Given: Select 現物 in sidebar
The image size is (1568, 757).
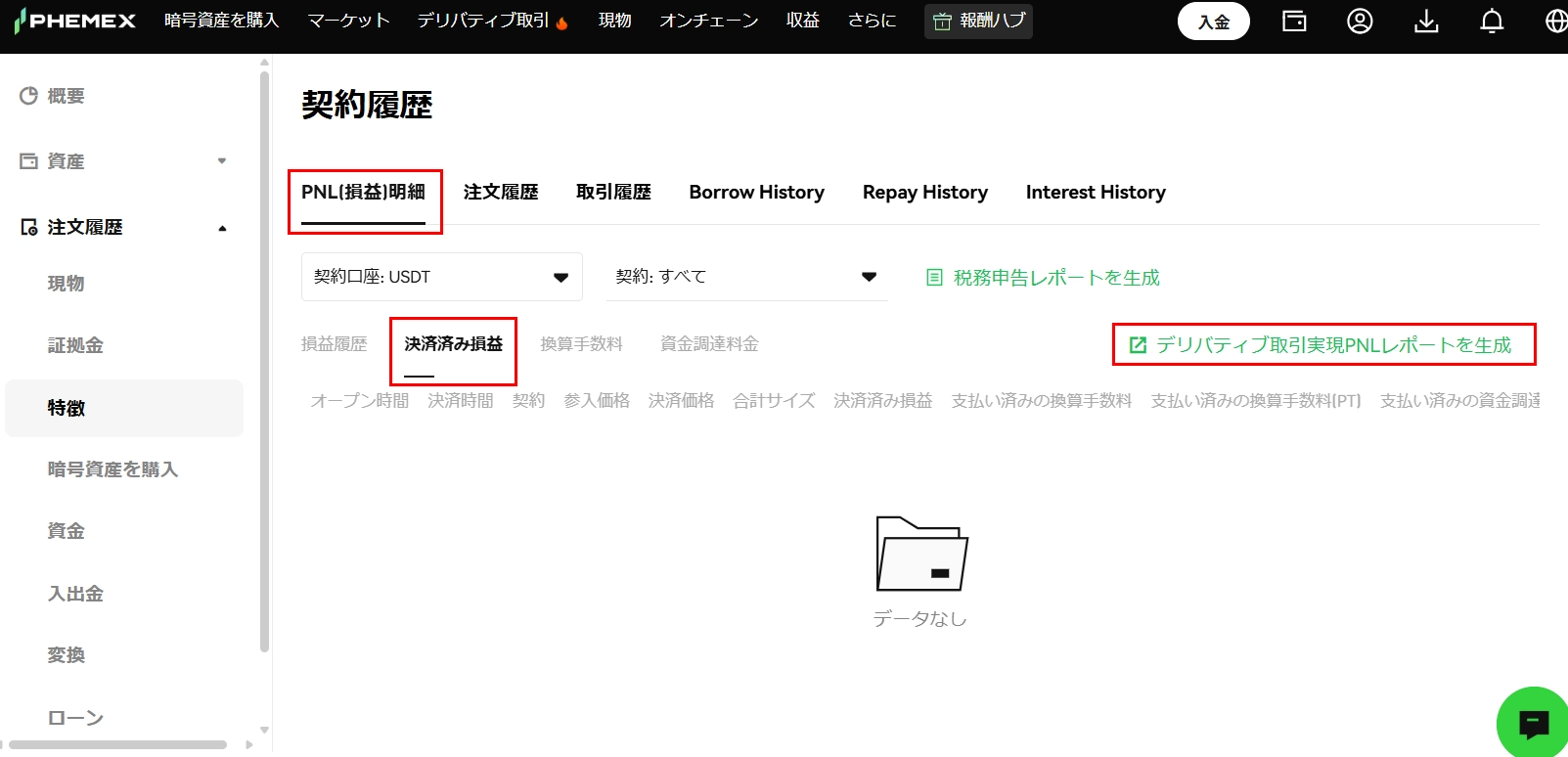Looking at the screenshot, I should point(67,284).
